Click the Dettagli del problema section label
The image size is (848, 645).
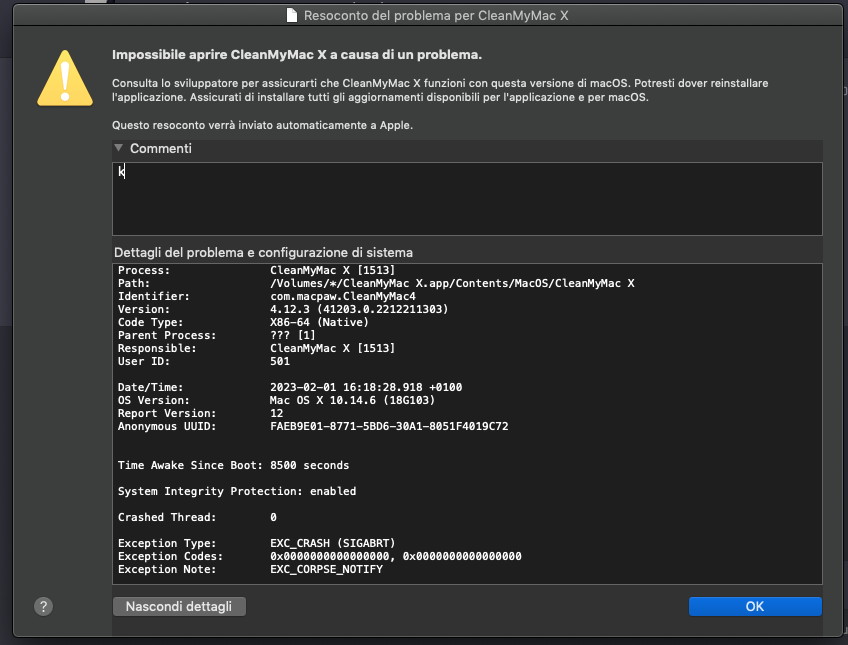coord(263,252)
